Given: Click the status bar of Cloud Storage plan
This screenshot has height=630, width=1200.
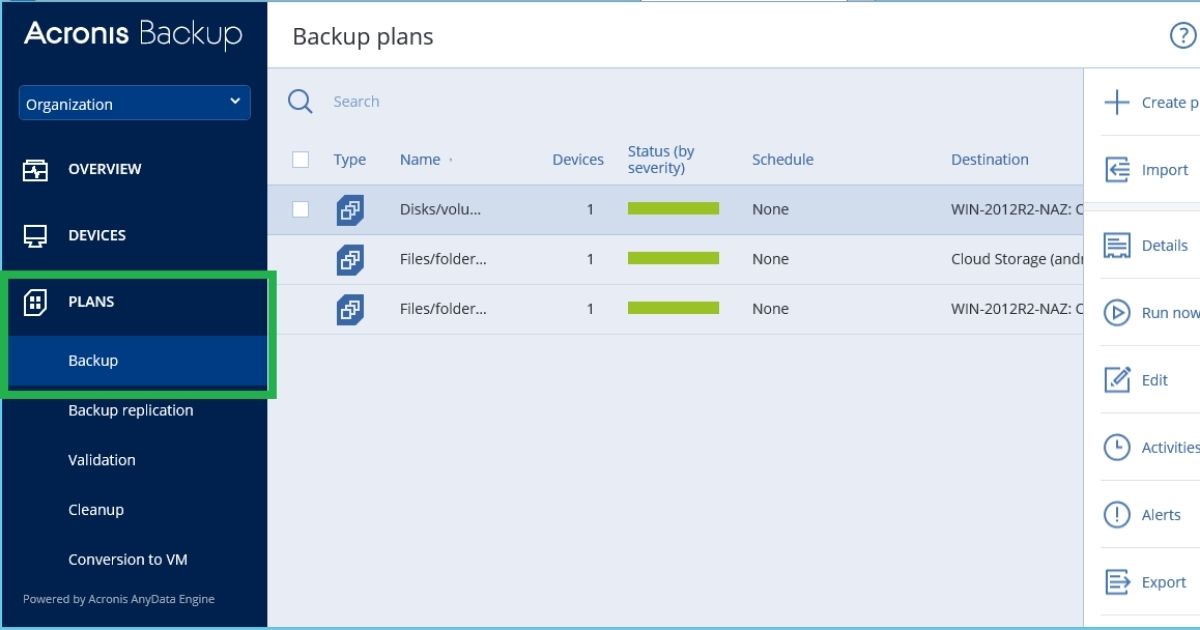Looking at the screenshot, I should (x=673, y=258).
